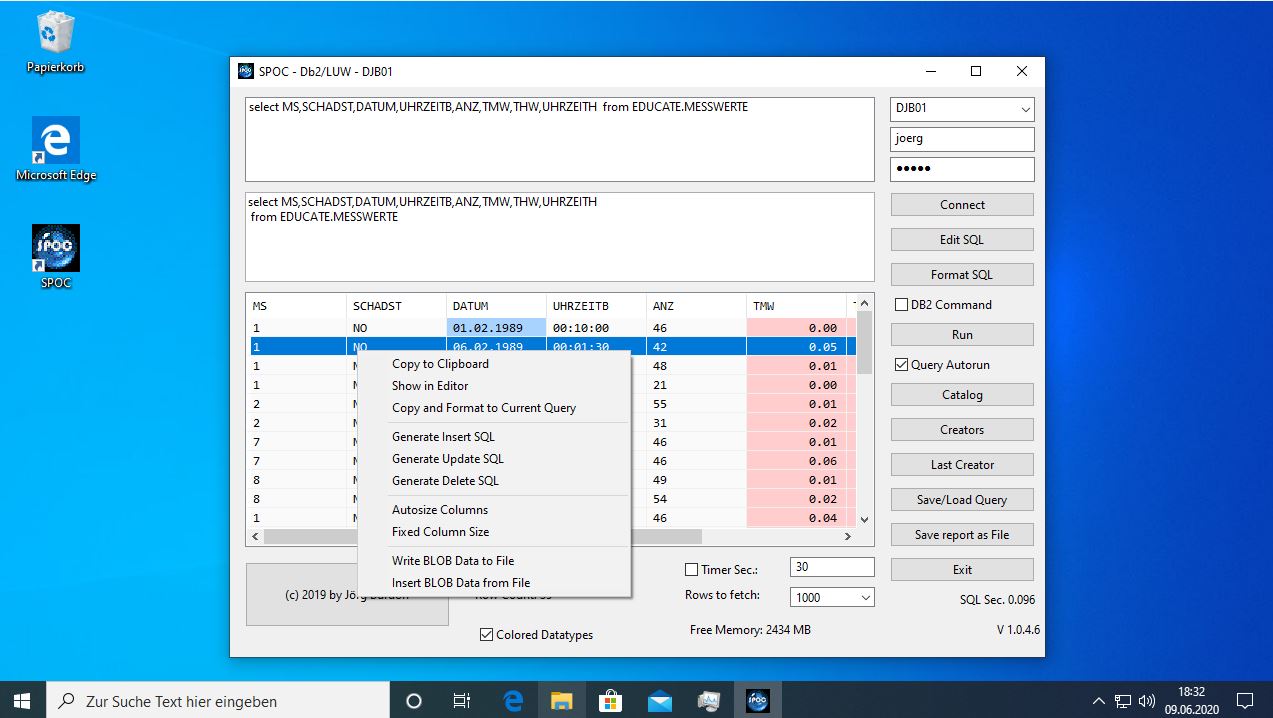The image size is (1273, 718).
Task: Click the SPOC icon in the taskbar
Action: [x=757, y=700]
